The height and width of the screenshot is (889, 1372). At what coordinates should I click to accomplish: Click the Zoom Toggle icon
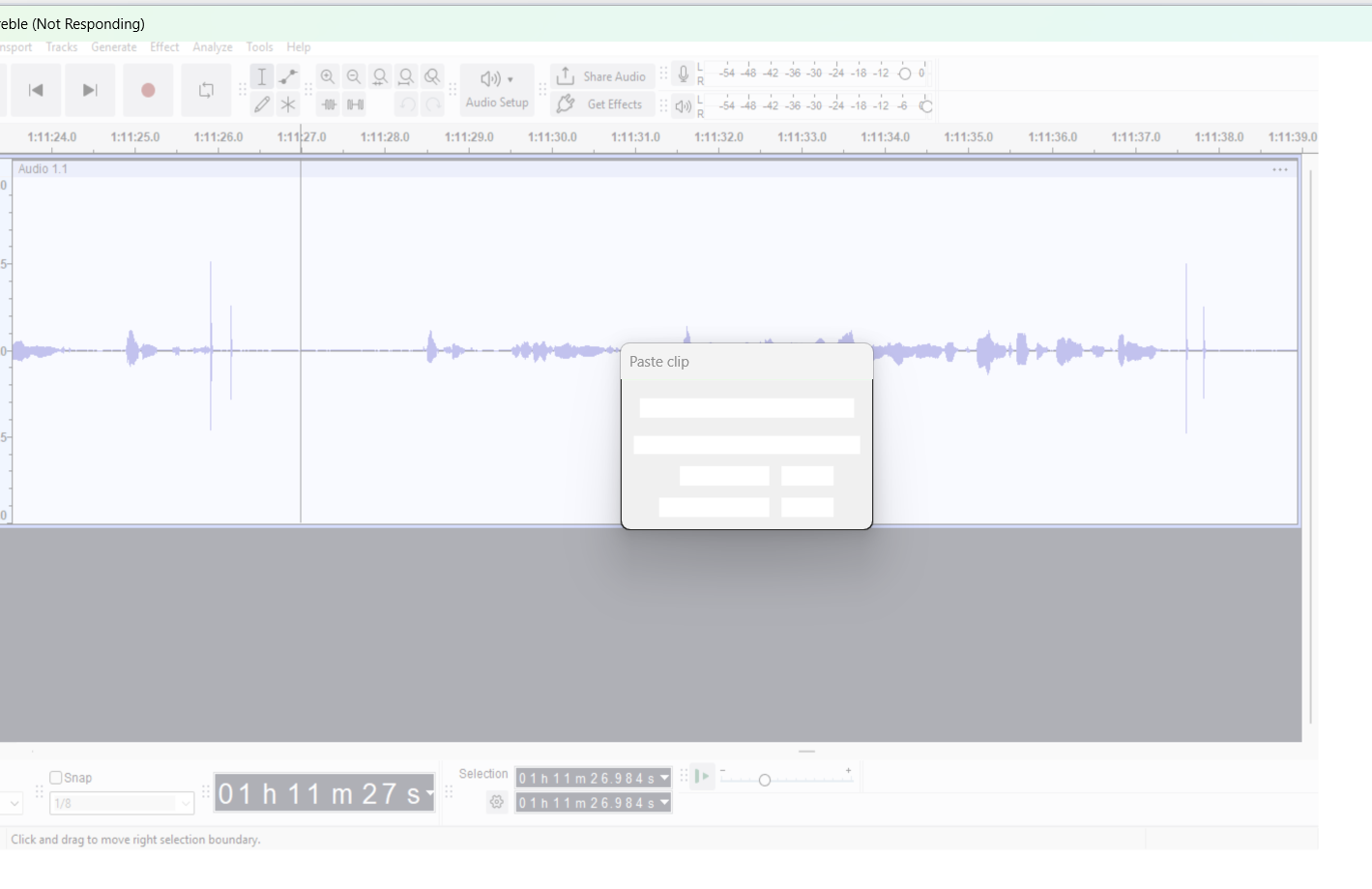[x=432, y=76]
